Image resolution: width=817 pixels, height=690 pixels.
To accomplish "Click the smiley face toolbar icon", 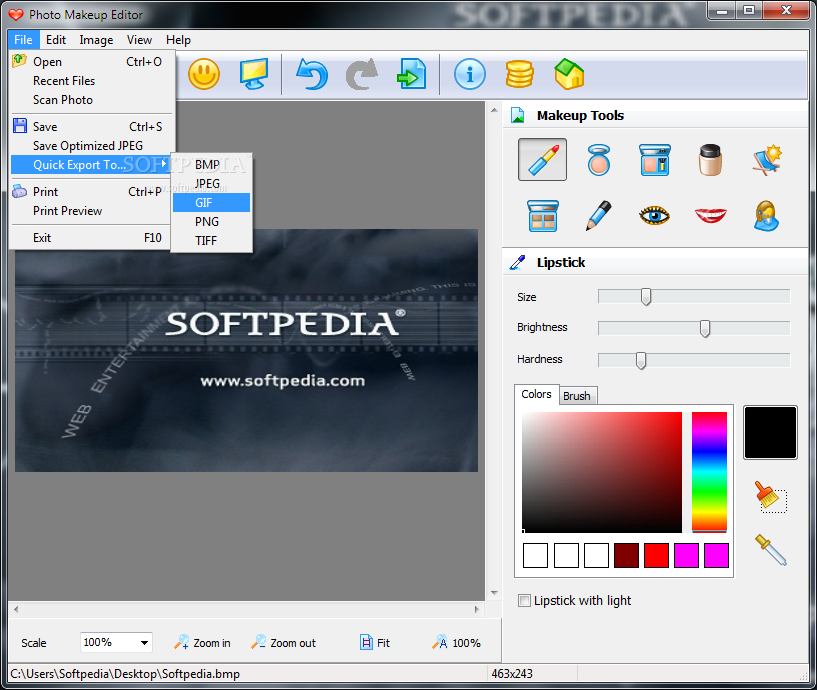I will tap(204, 75).
